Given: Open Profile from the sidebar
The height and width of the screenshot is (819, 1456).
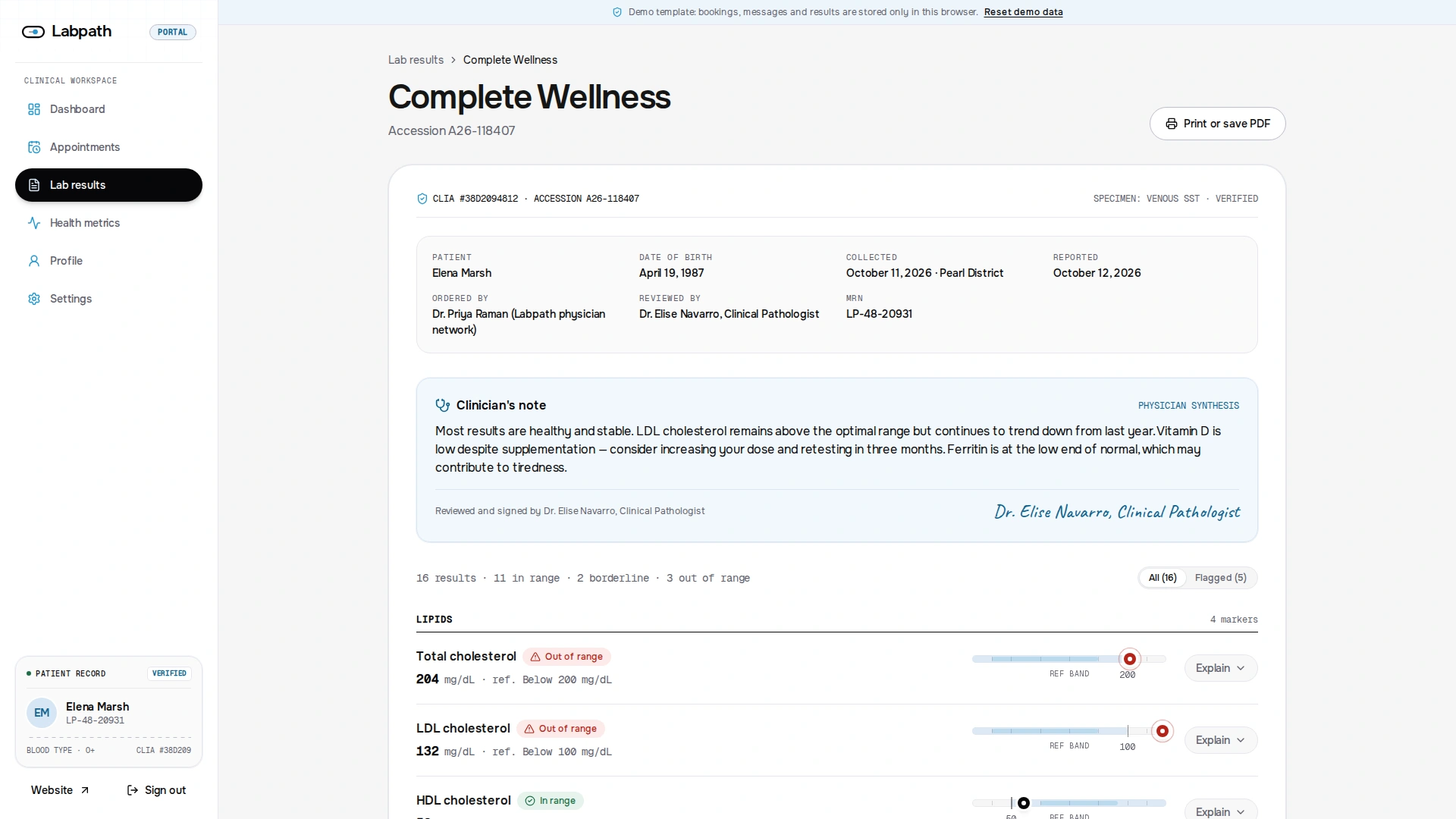Looking at the screenshot, I should [108, 261].
